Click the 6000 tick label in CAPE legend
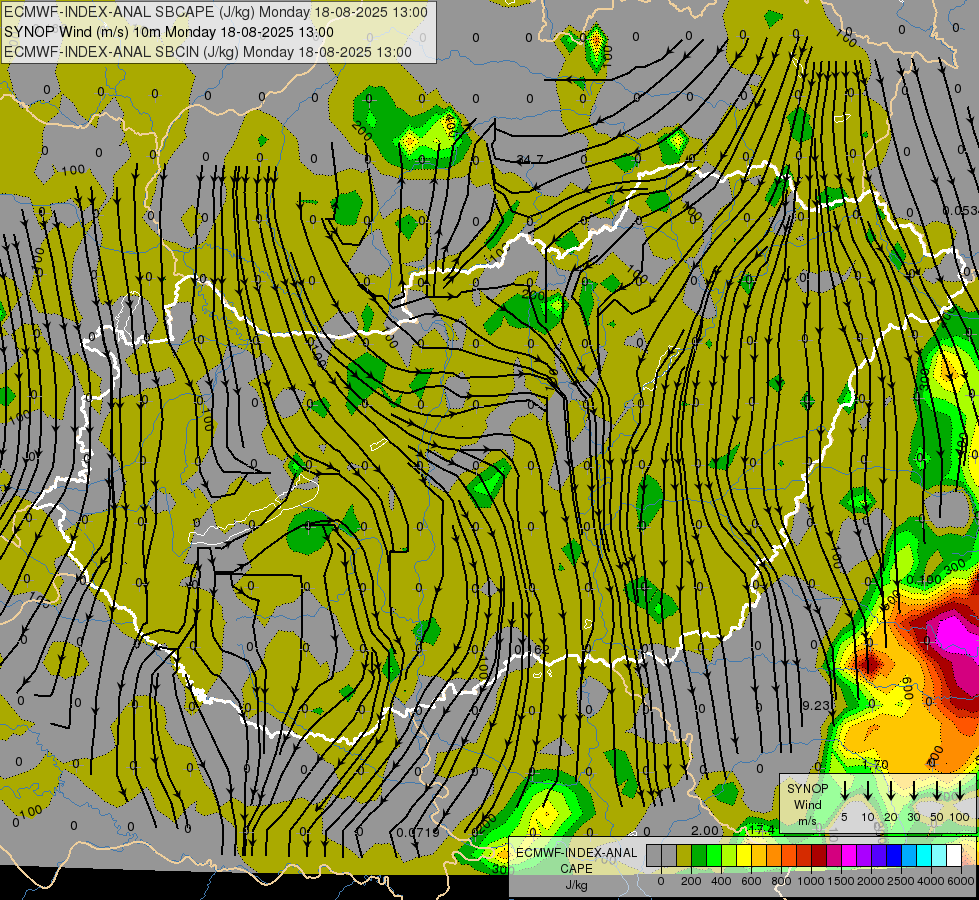979x900 pixels. coord(961,881)
